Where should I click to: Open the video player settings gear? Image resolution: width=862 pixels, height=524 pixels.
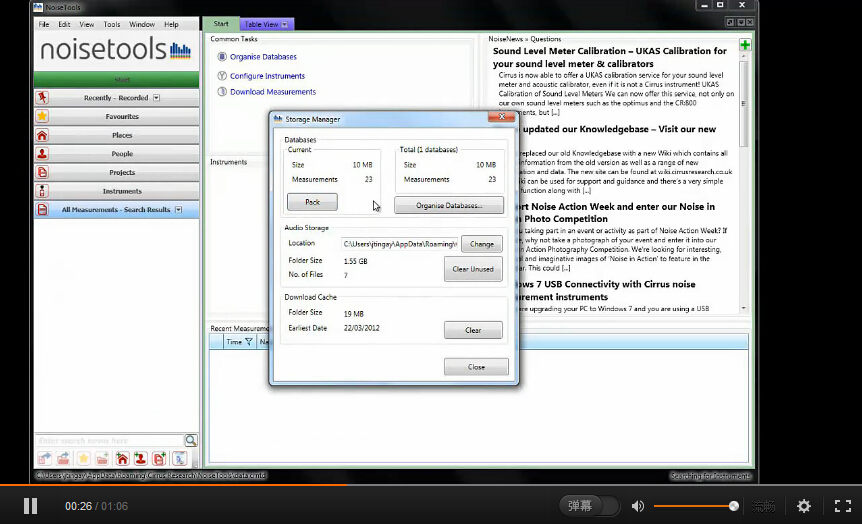804,506
